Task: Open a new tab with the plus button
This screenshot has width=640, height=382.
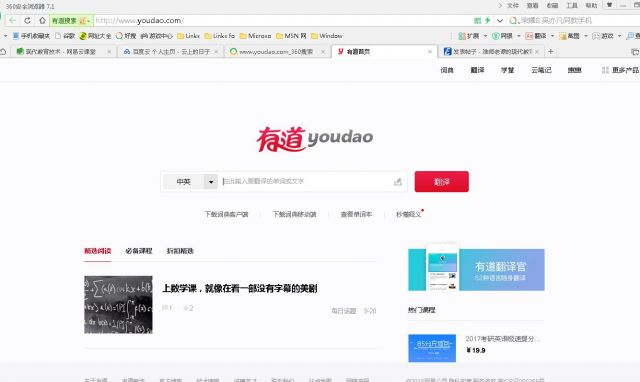Action: click(551, 51)
